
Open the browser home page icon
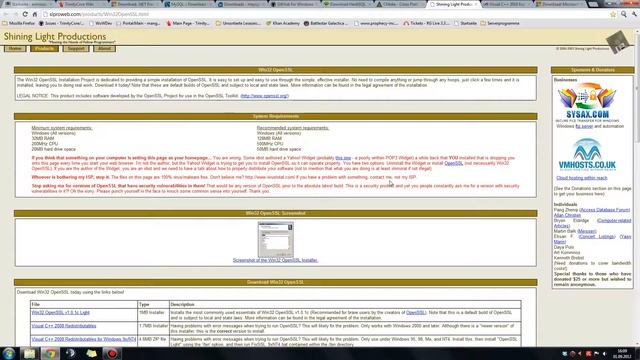(x=35, y=14)
